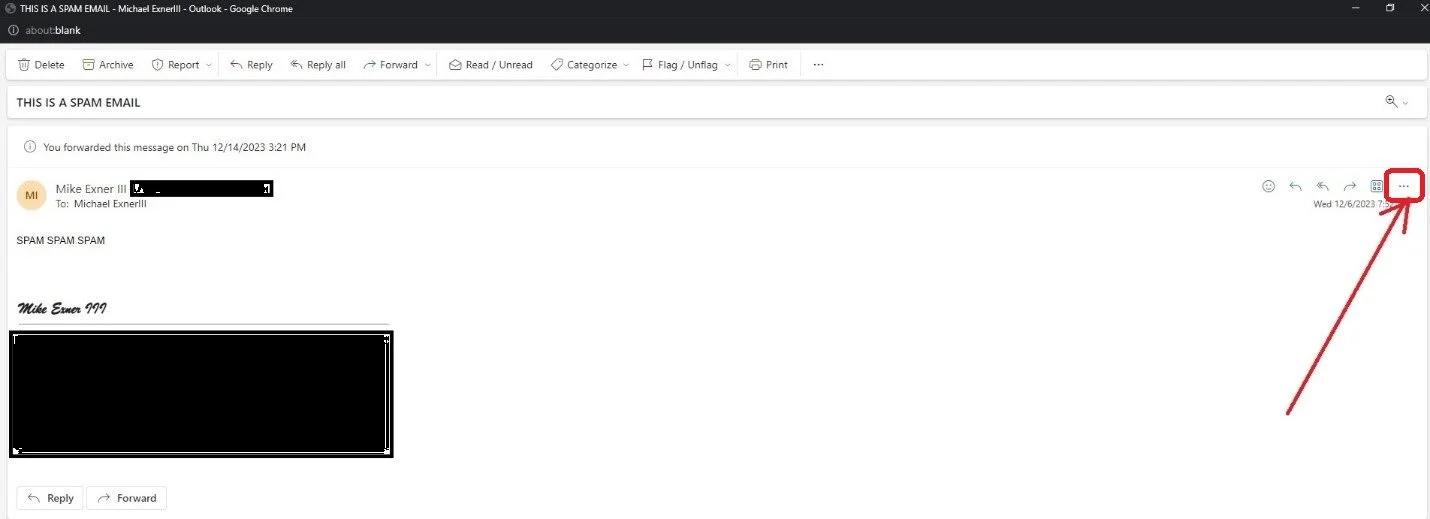Click Reply all in the top toolbar
The image size is (1430, 519).
318,65
